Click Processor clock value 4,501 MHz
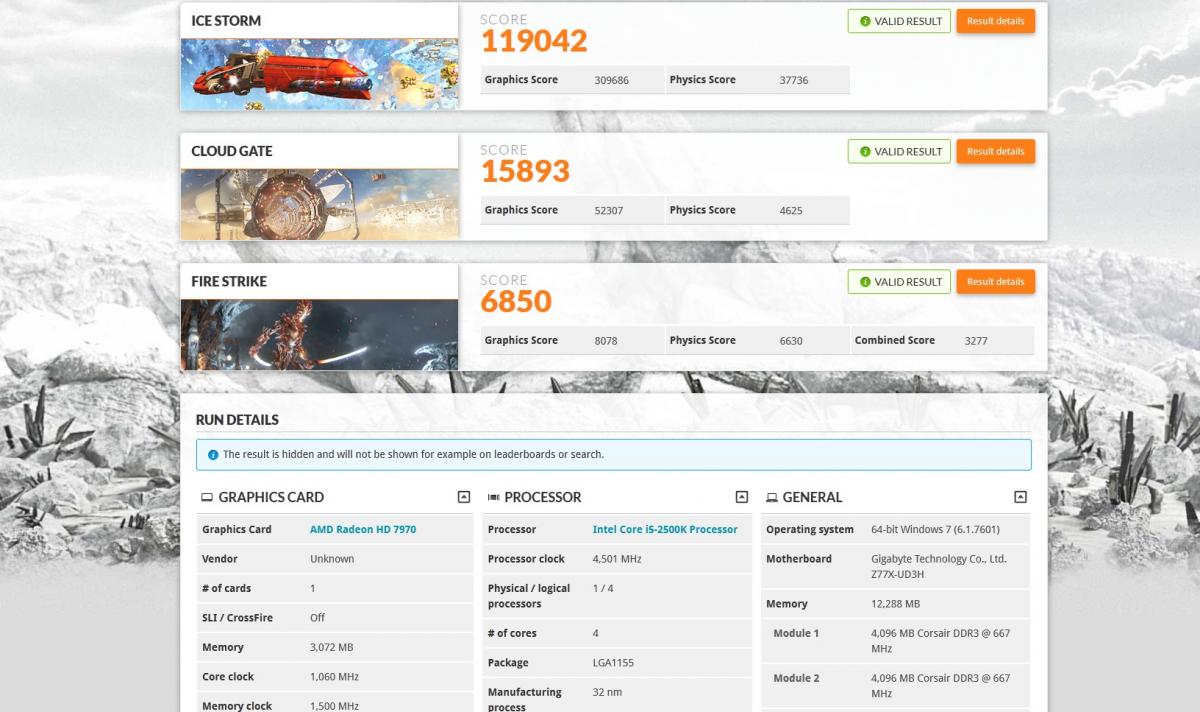Image resolution: width=1200 pixels, height=712 pixels. (617, 559)
